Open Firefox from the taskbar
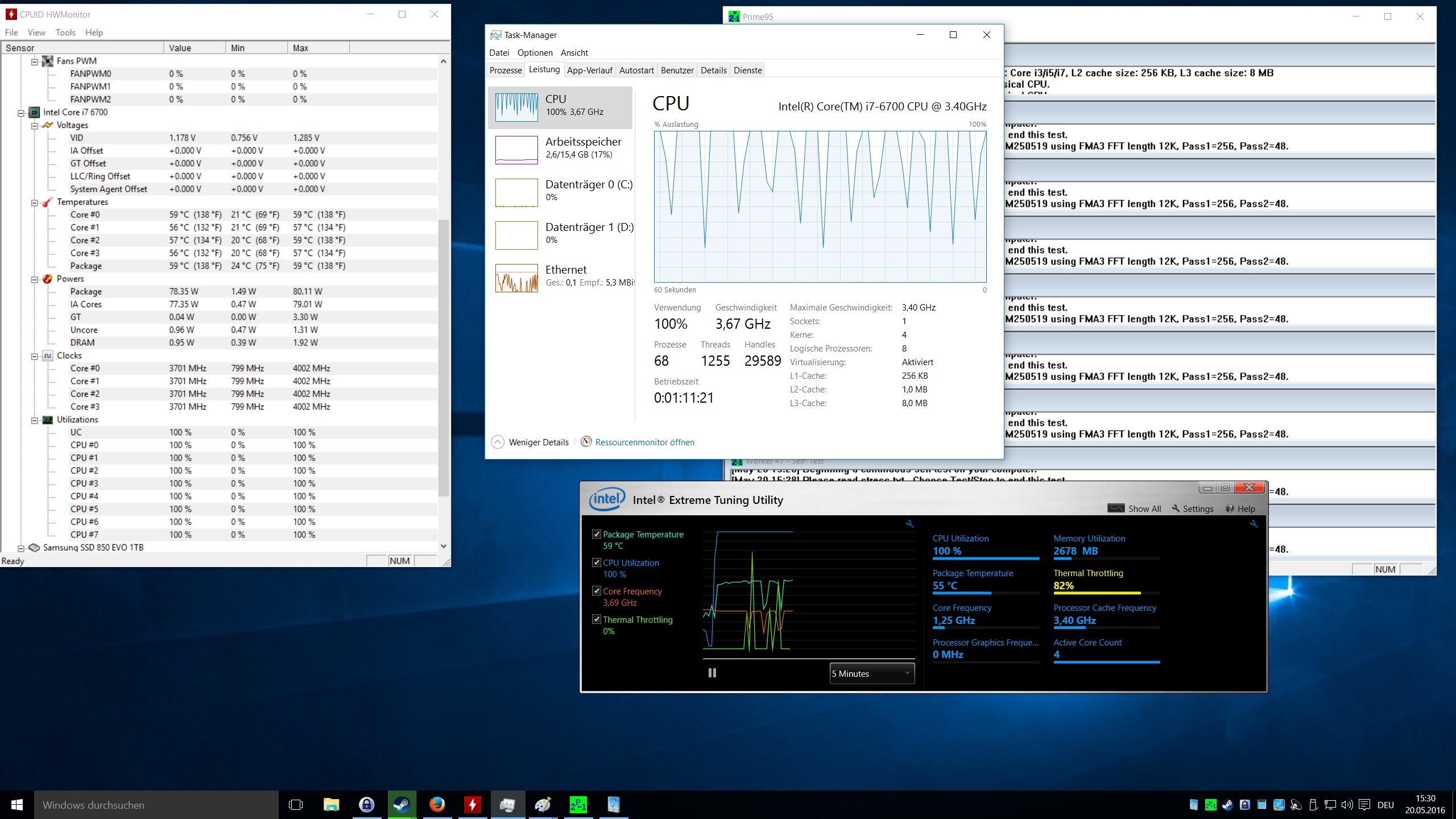The height and width of the screenshot is (819, 1456). point(437,804)
